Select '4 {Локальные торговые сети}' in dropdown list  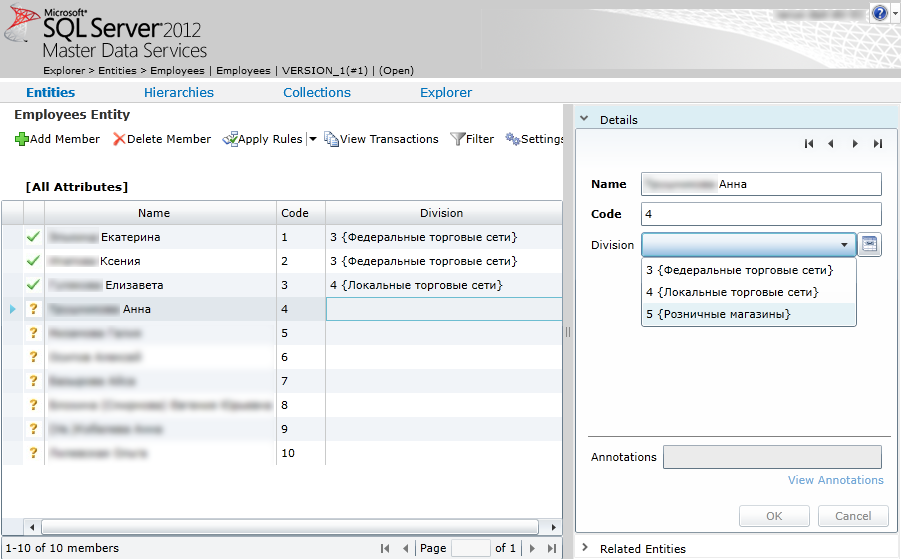tap(749, 292)
